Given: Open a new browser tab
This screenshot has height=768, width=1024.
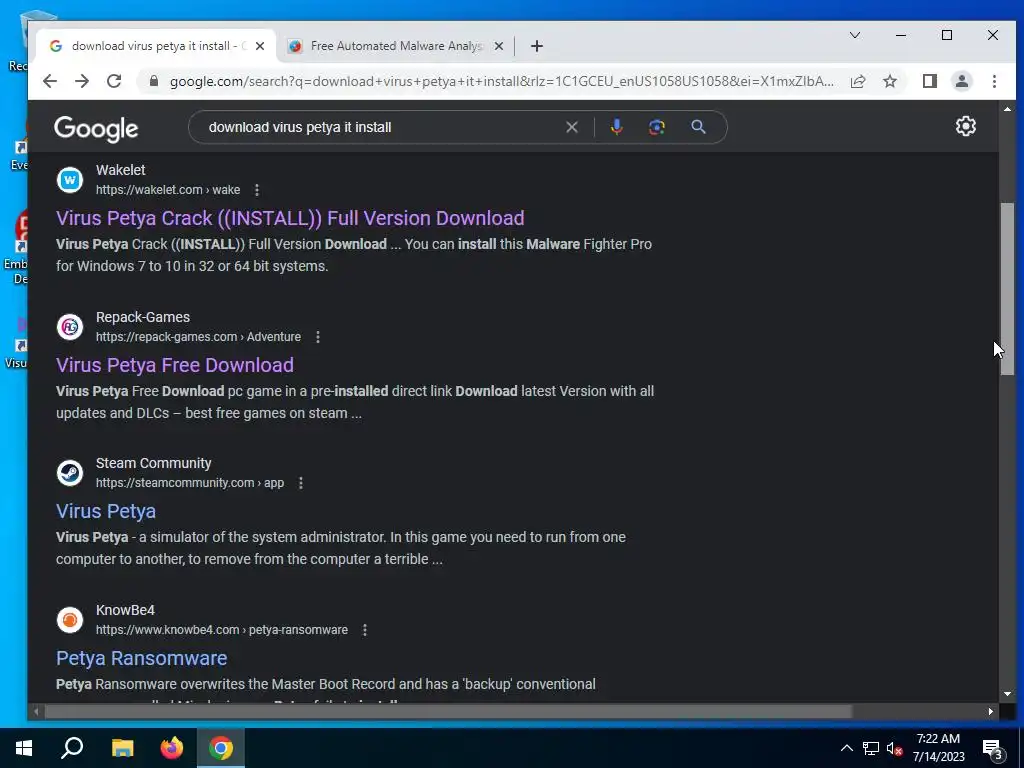Looking at the screenshot, I should coord(537,46).
